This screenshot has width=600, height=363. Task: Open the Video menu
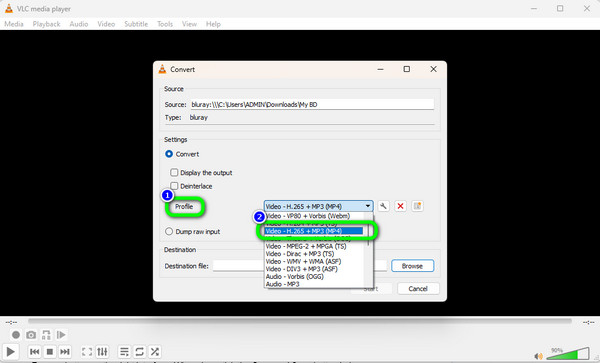click(106, 24)
